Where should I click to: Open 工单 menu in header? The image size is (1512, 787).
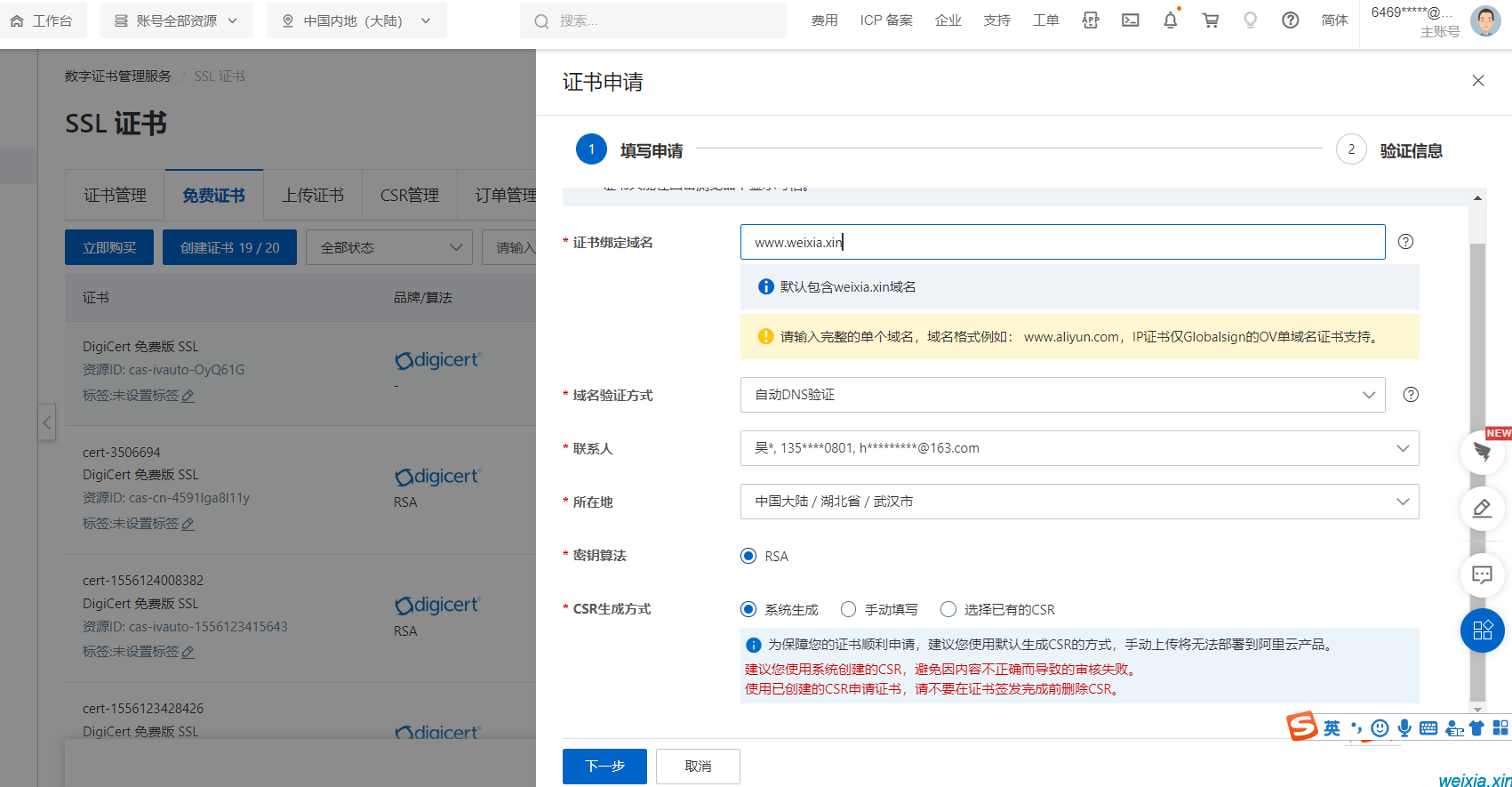pos(1046,20)
